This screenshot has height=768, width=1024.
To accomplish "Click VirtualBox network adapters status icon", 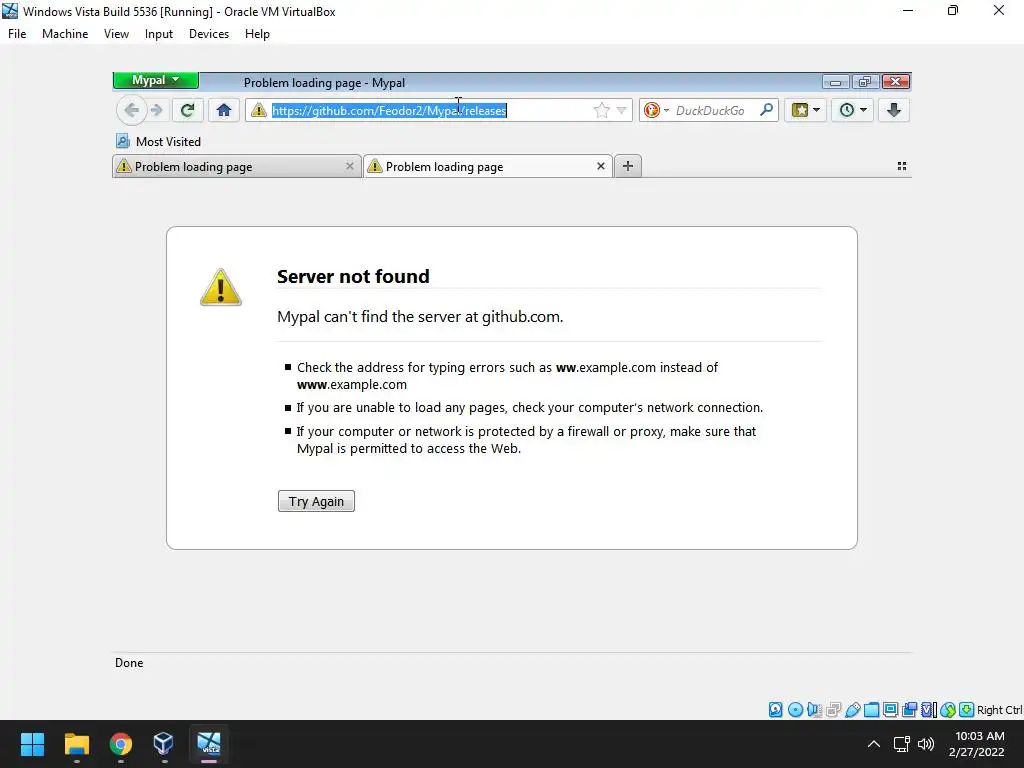I will coord(833,709).
